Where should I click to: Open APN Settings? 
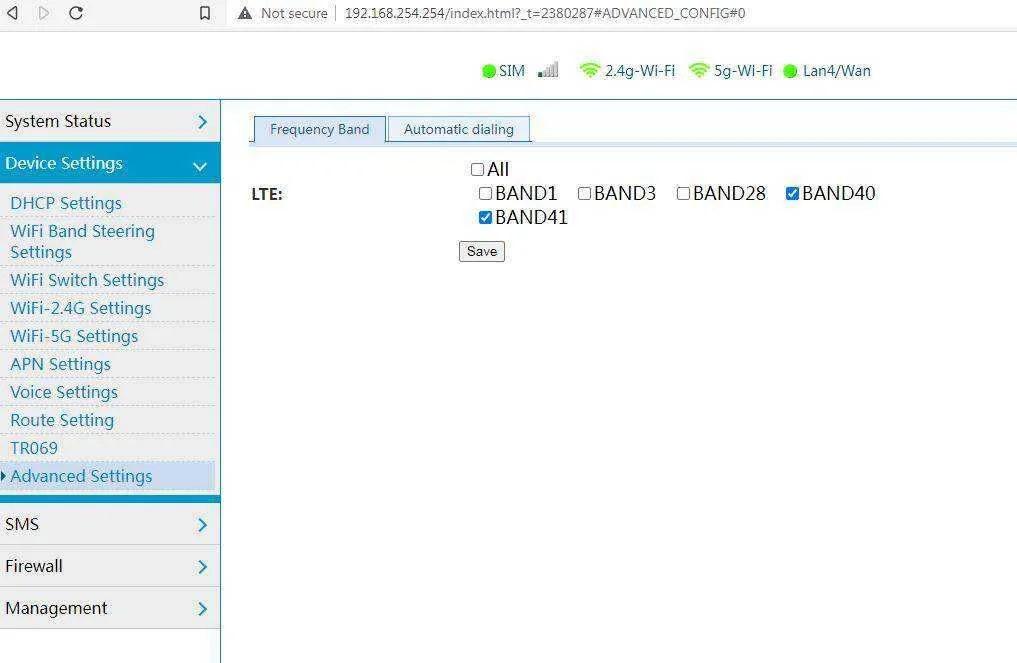[x=60, y=364]
